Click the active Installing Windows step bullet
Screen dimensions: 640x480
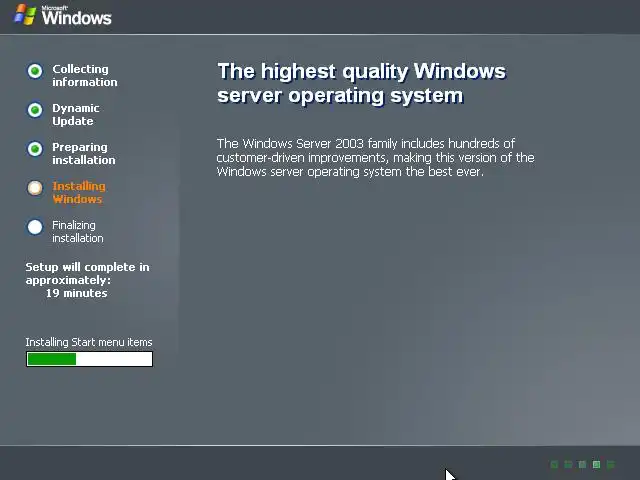pos(35,188)
